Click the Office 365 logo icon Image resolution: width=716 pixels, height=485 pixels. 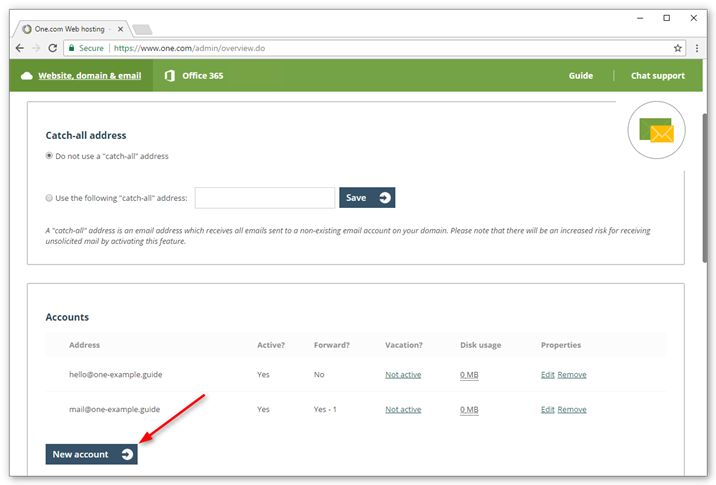(170, 76)
